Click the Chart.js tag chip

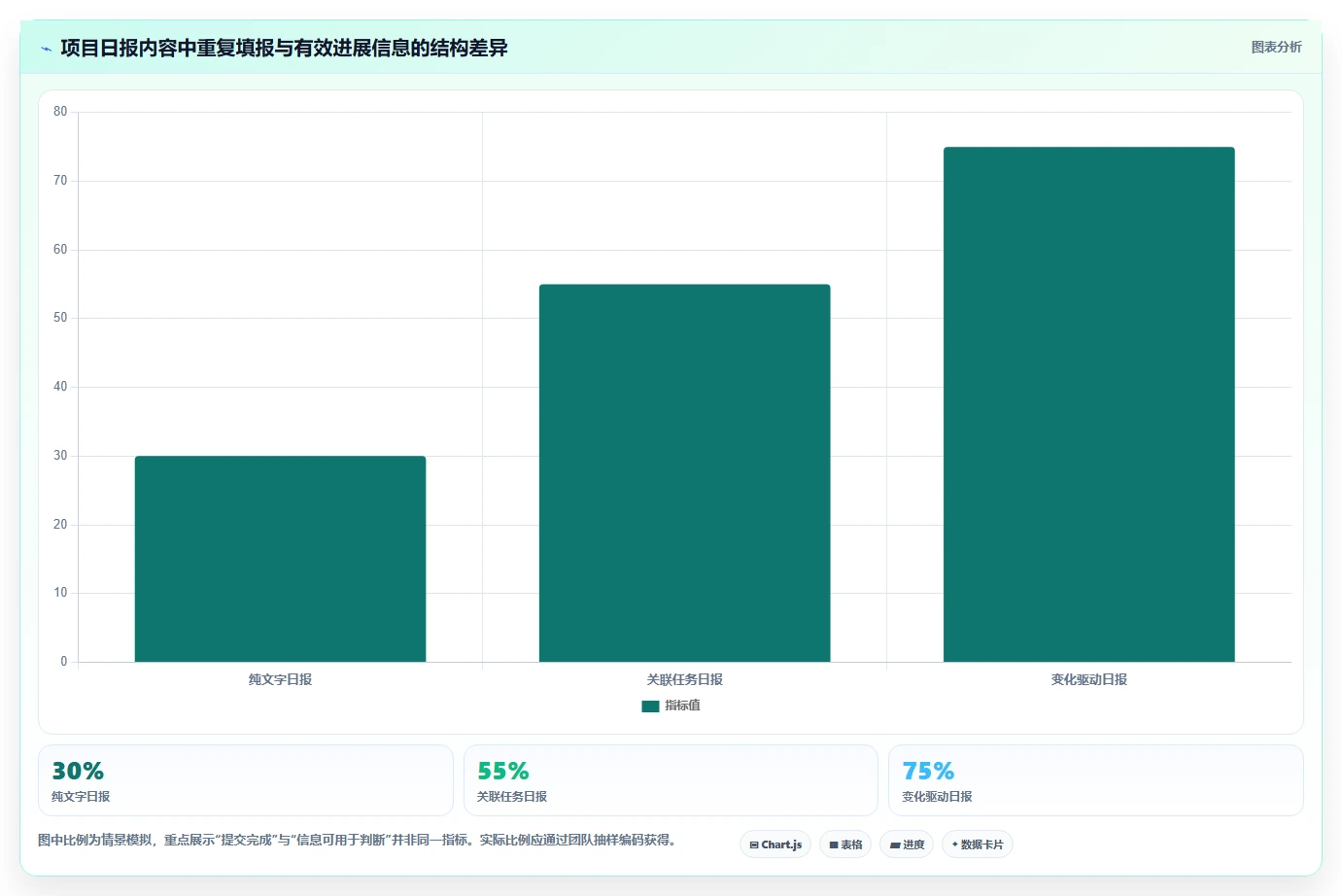point(775,844)
